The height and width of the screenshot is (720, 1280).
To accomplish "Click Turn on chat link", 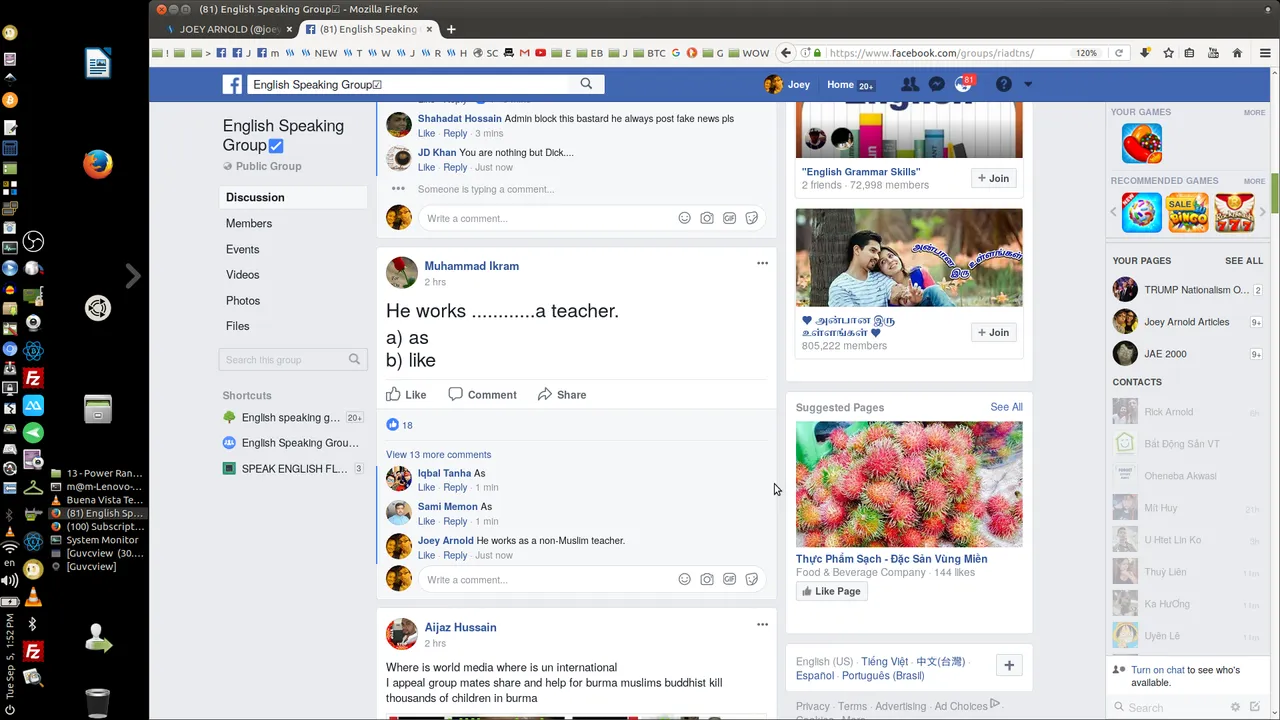I will [x=1158, y=670].
